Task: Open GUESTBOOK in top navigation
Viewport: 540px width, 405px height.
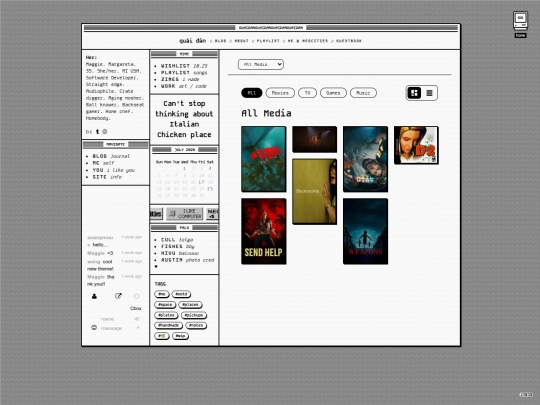Action: (x=349, y=41)
